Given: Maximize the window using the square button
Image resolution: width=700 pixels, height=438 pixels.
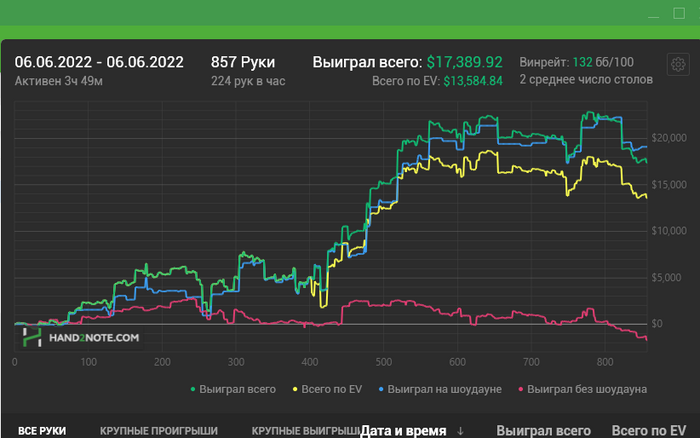Looking at the screenshot, I should [679, 13].
